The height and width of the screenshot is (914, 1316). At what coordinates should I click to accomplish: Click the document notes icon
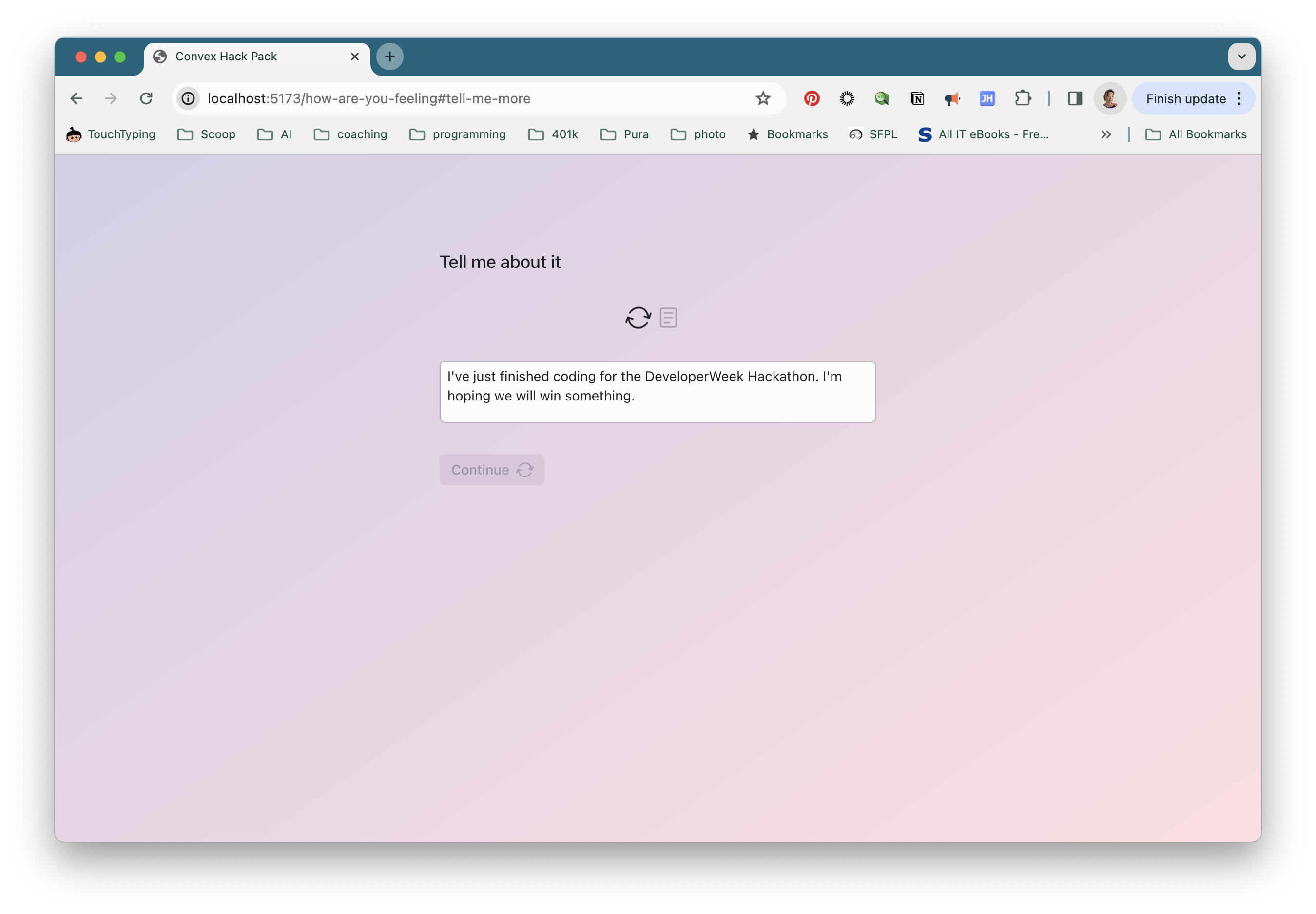(668, 317)
